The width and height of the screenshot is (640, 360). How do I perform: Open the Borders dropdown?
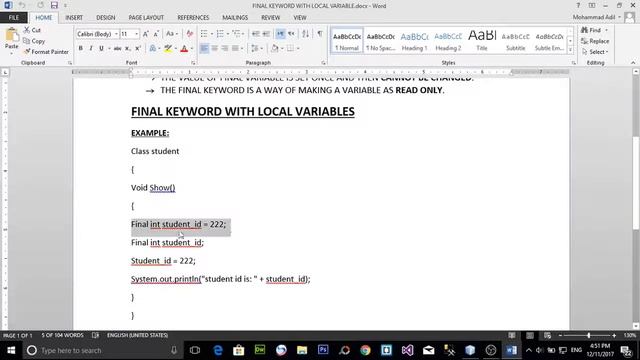pyautogui.click(x=298, y=48)
